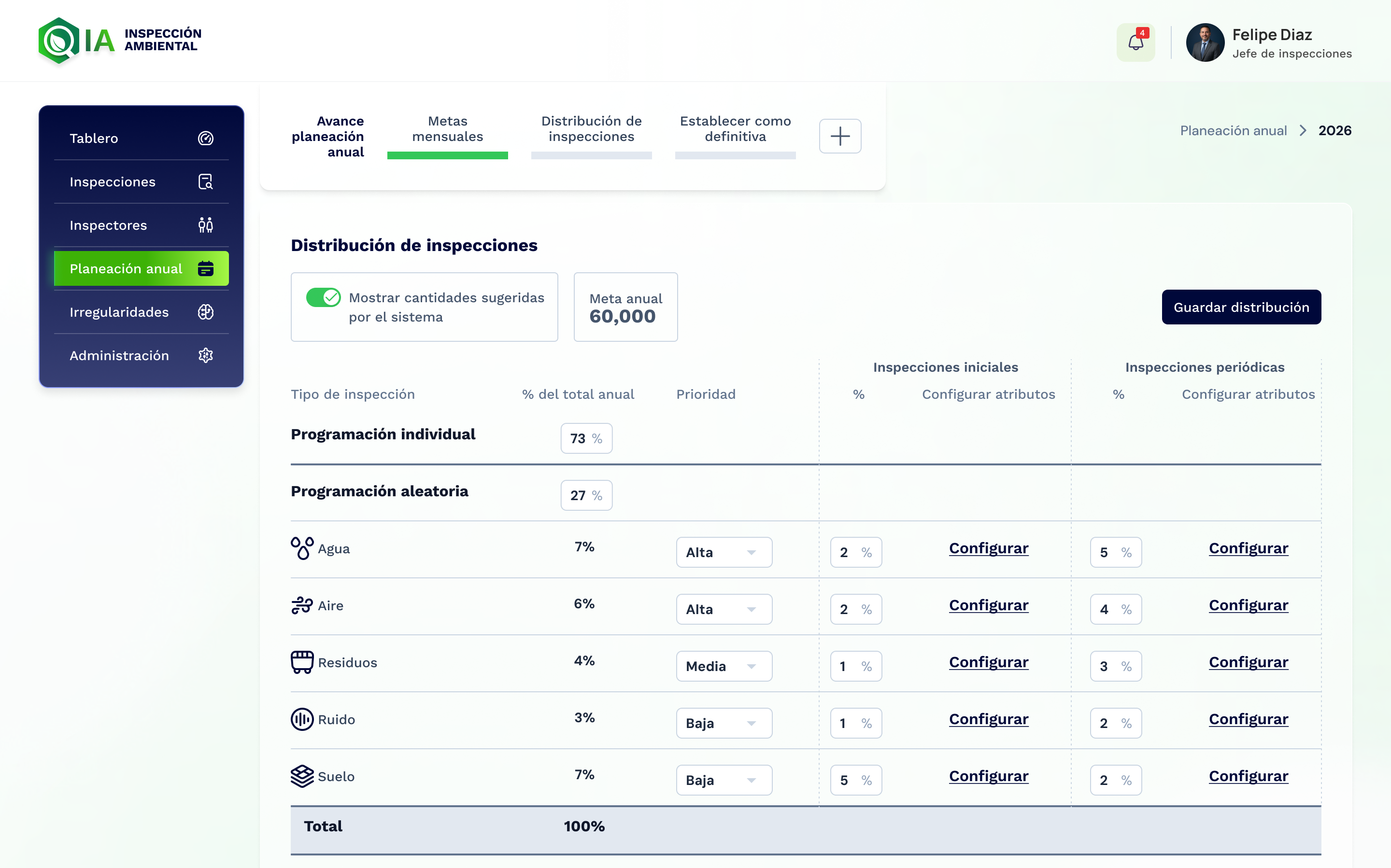Expand the Residuos priority dropdown
The height and width of the screenshot is (868, 1391).
pos(724,666)
